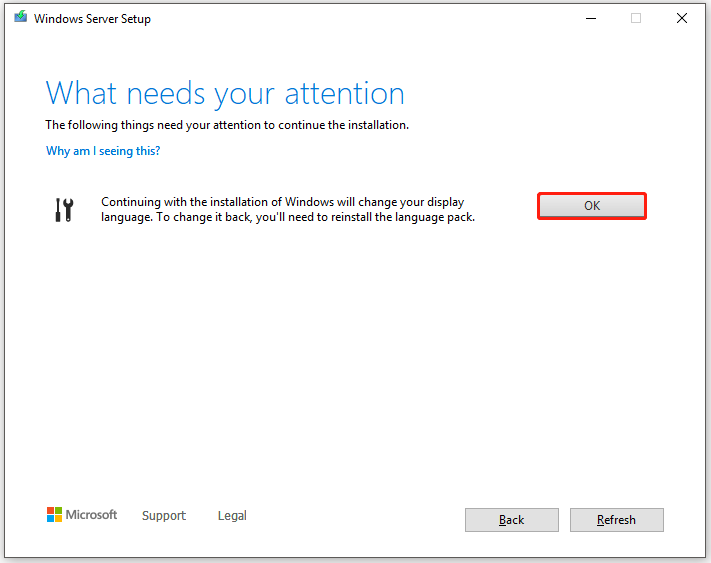Click the Windows Server Setup title bar icon
This screenshot has height=563, width=711.
pos(20,17)
